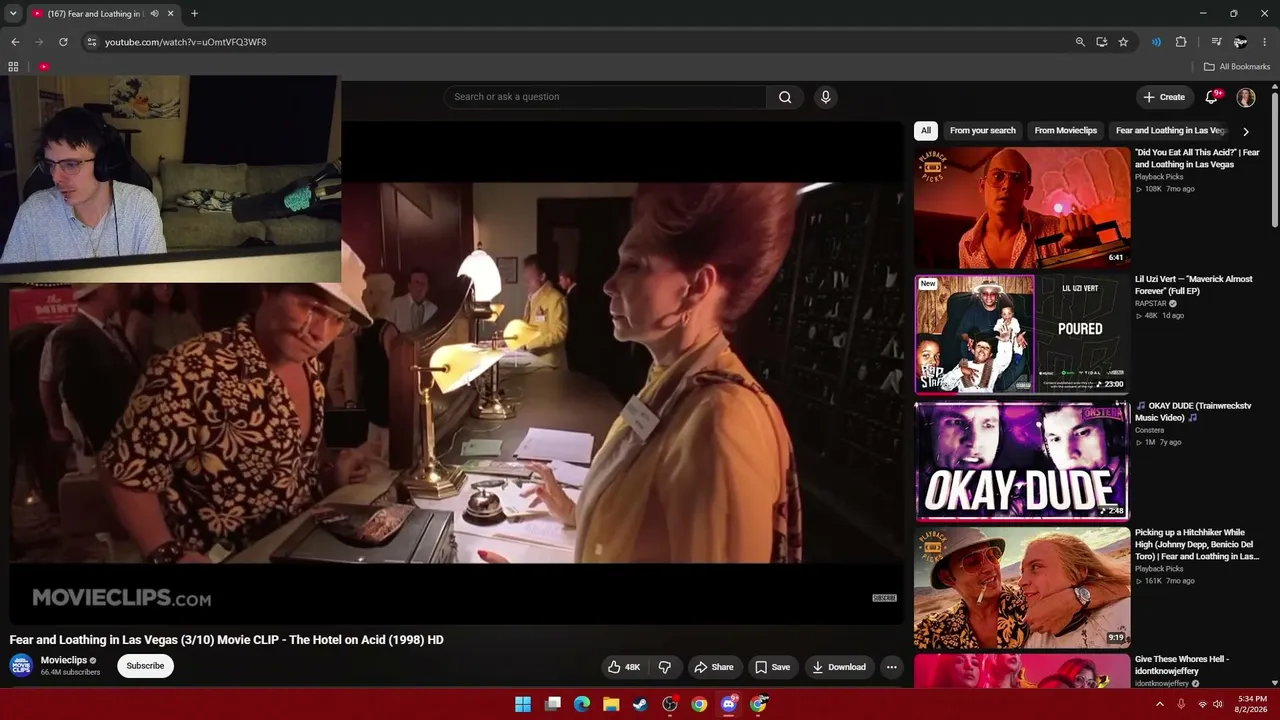This screenshot has width=1280, height=720.
Task: Open the OKAY DUDE video thumbnail
Action: coord(1022,461)
